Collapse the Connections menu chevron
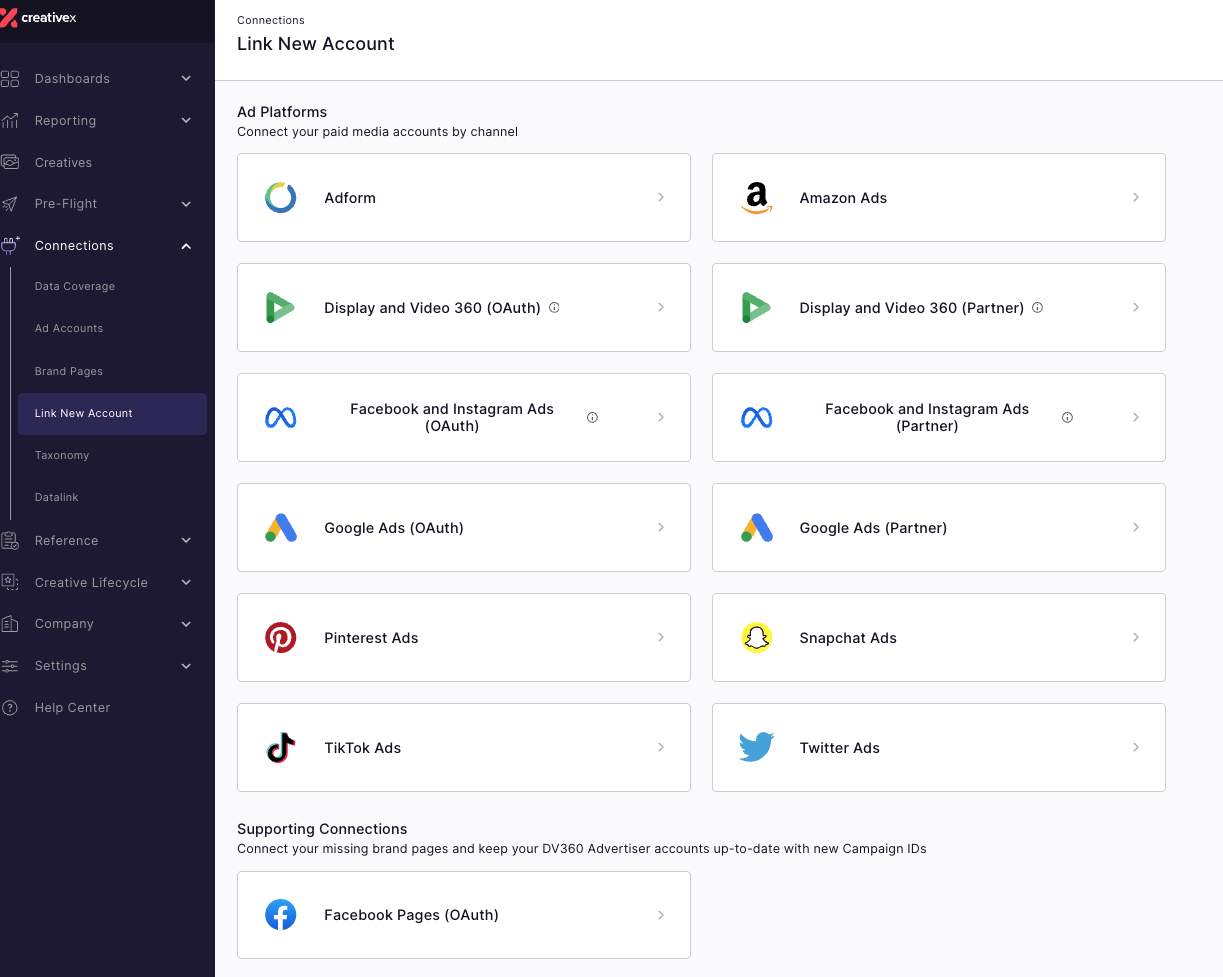 click(186, 246)
